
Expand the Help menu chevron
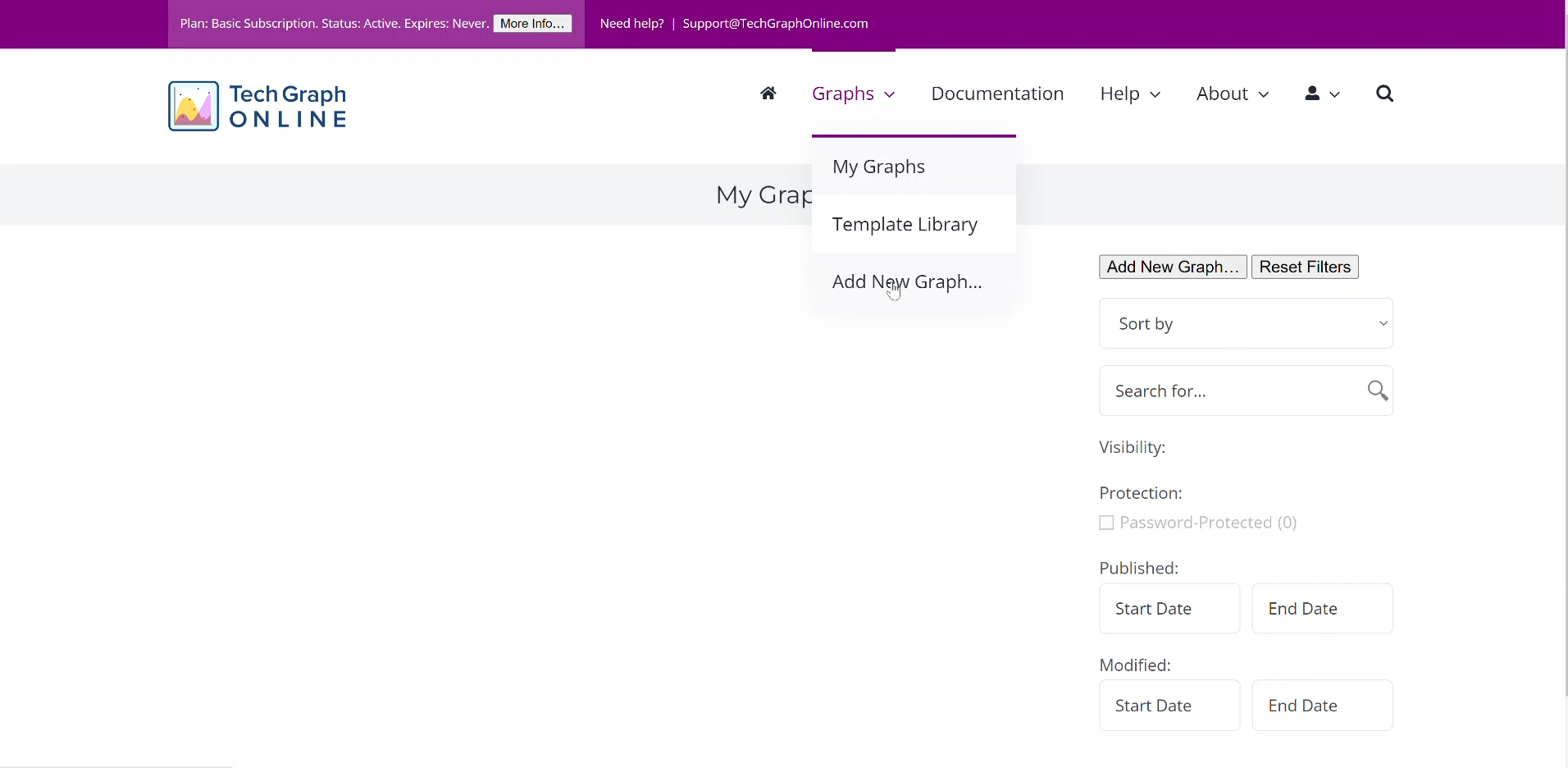1155,95
